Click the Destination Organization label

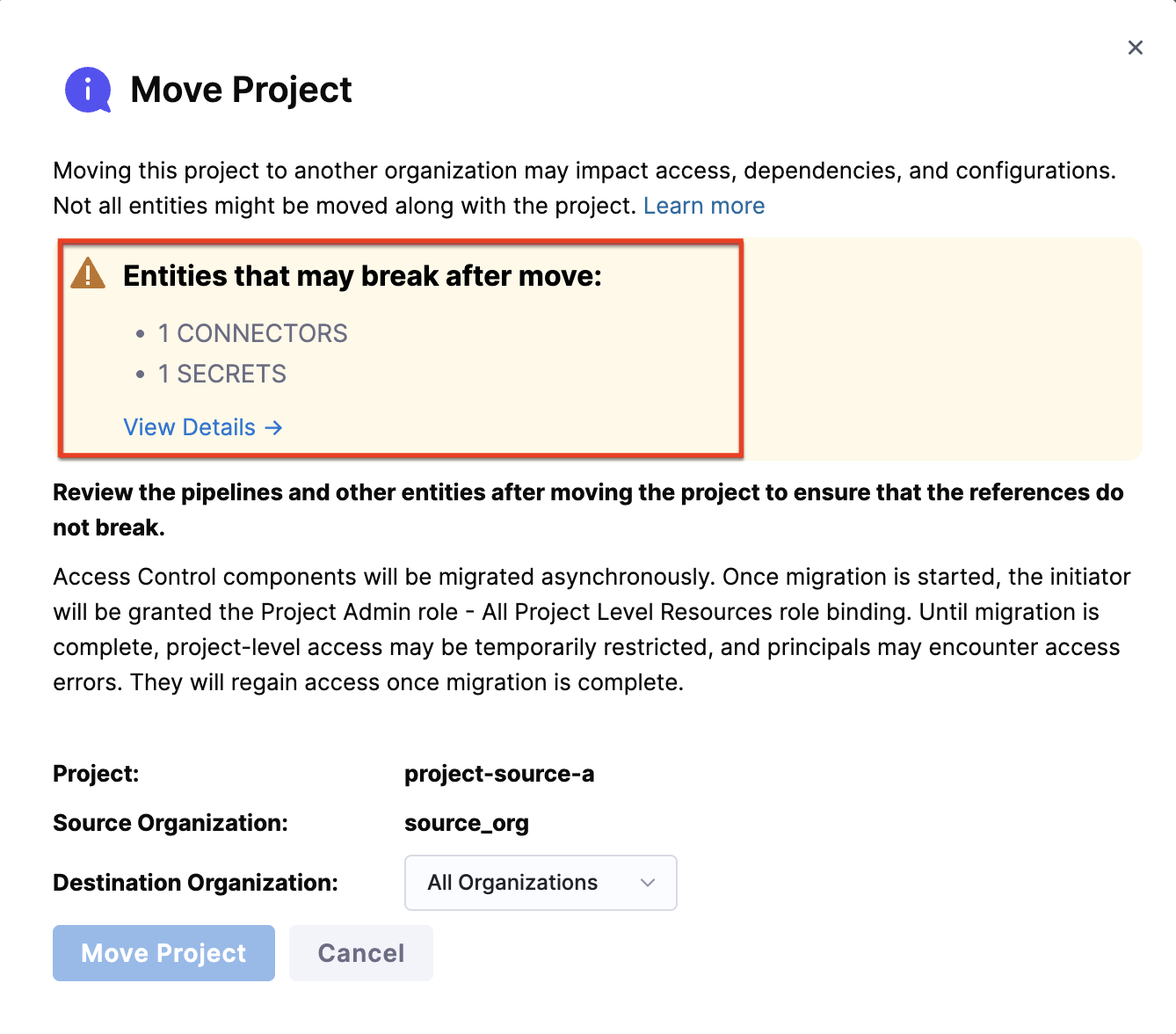(195, 883)
